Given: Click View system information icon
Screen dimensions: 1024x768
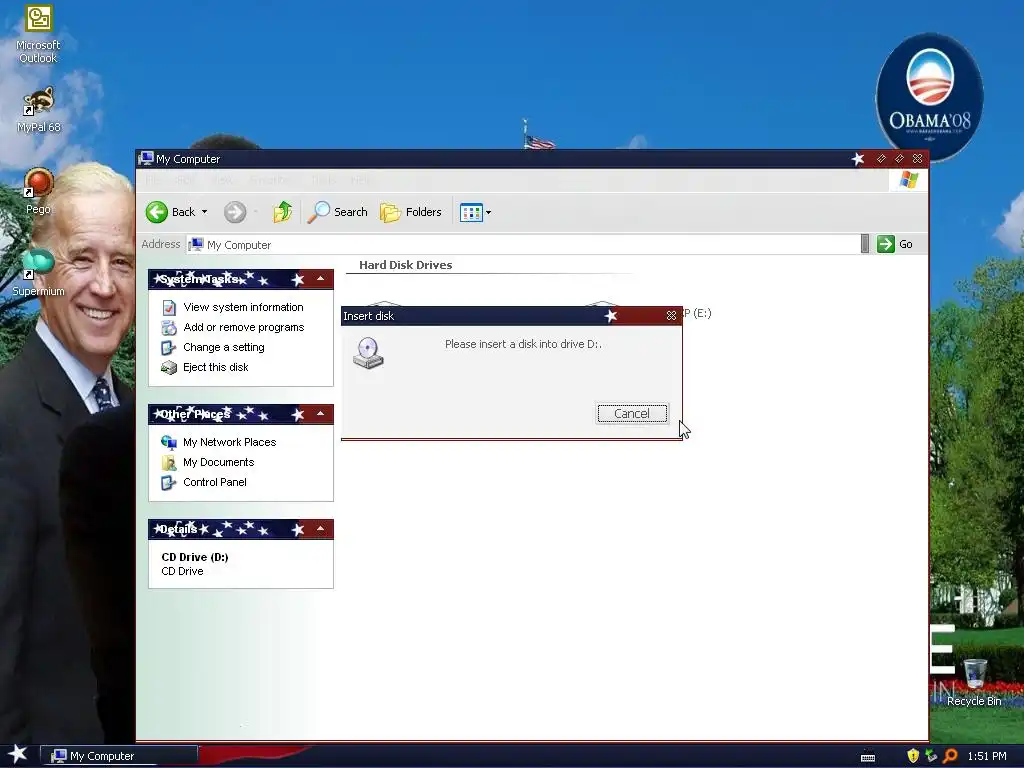Looking at the screenshot, I should (x=168, y=307).
